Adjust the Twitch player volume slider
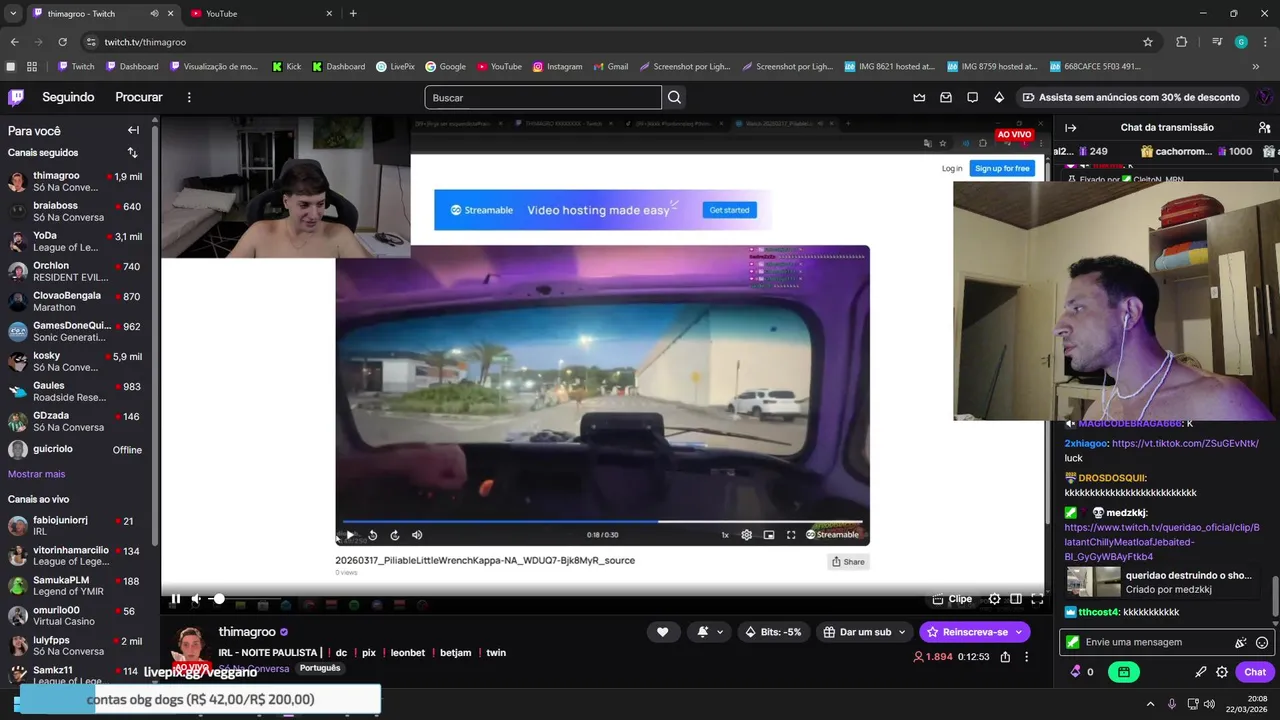 (248, 599)
